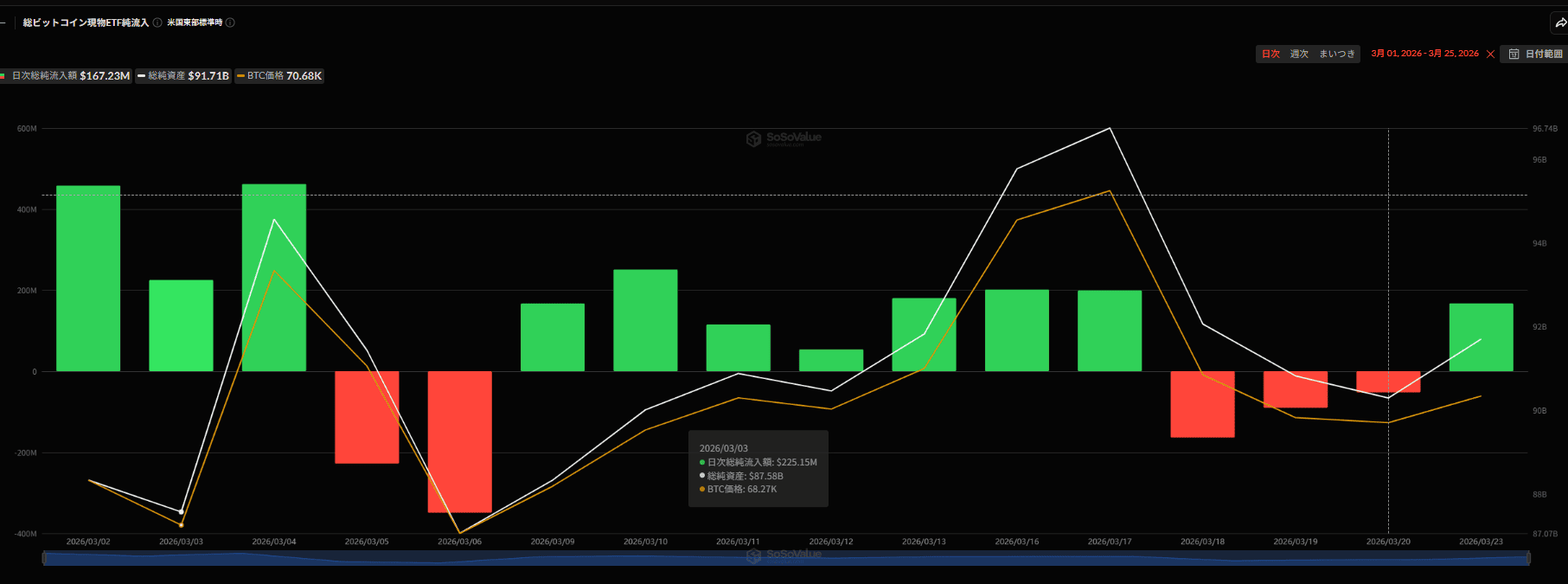Clear the selected date range with red X
This screenshot has height=584, width=1568.
pyautogui.click(x=1490, y=55)
